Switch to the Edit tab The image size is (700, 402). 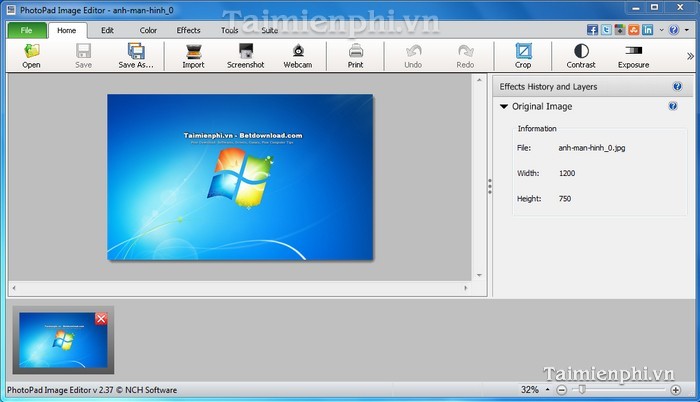tap(107, 30)
